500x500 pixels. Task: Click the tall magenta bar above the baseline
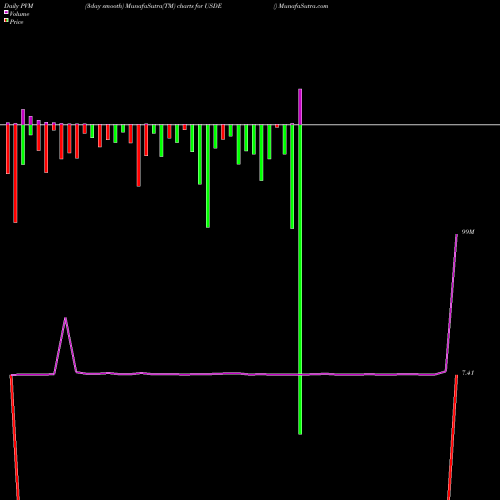pos(300,107)
